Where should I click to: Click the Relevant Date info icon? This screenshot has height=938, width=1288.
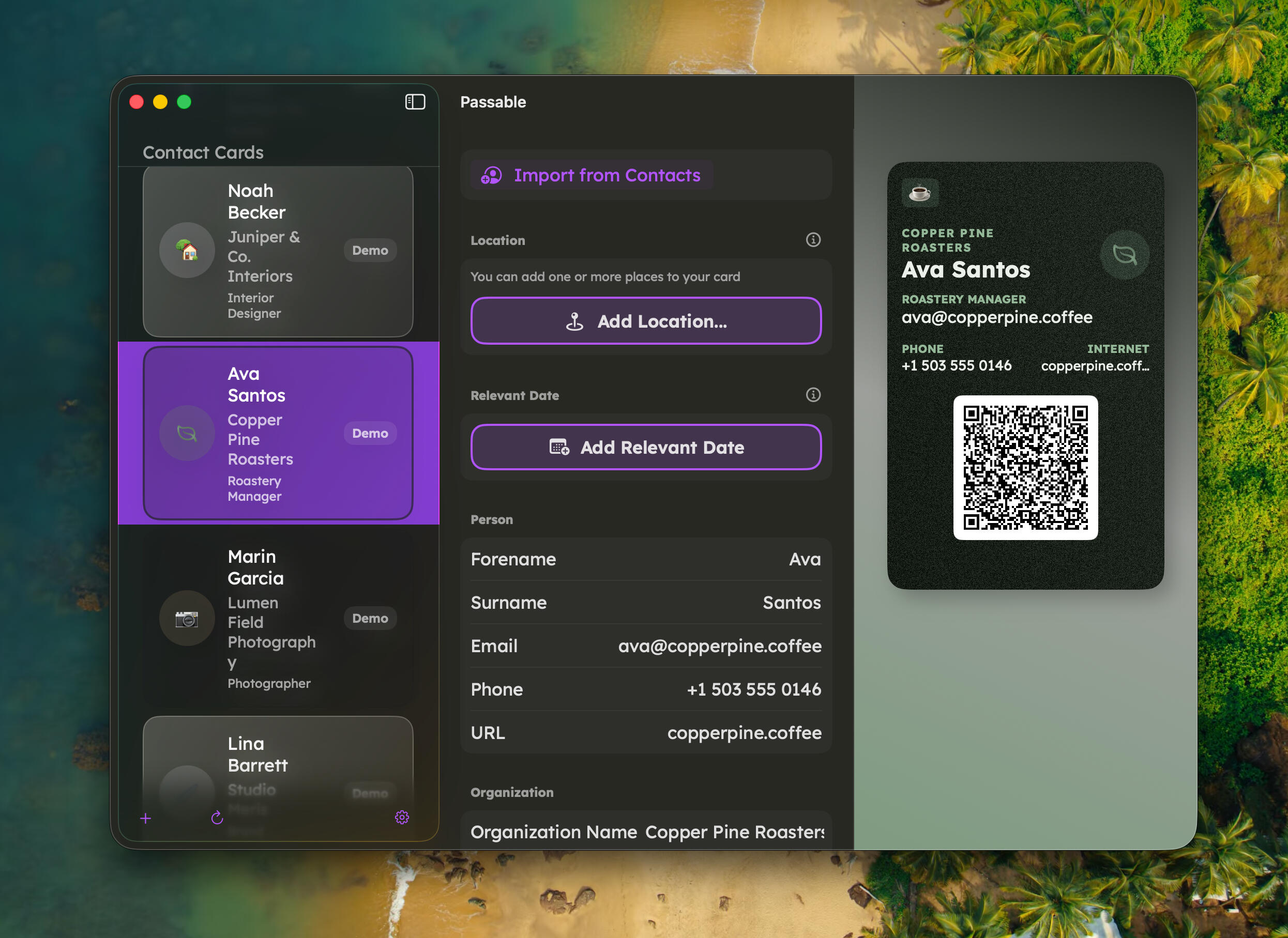(x=813, y=395)
